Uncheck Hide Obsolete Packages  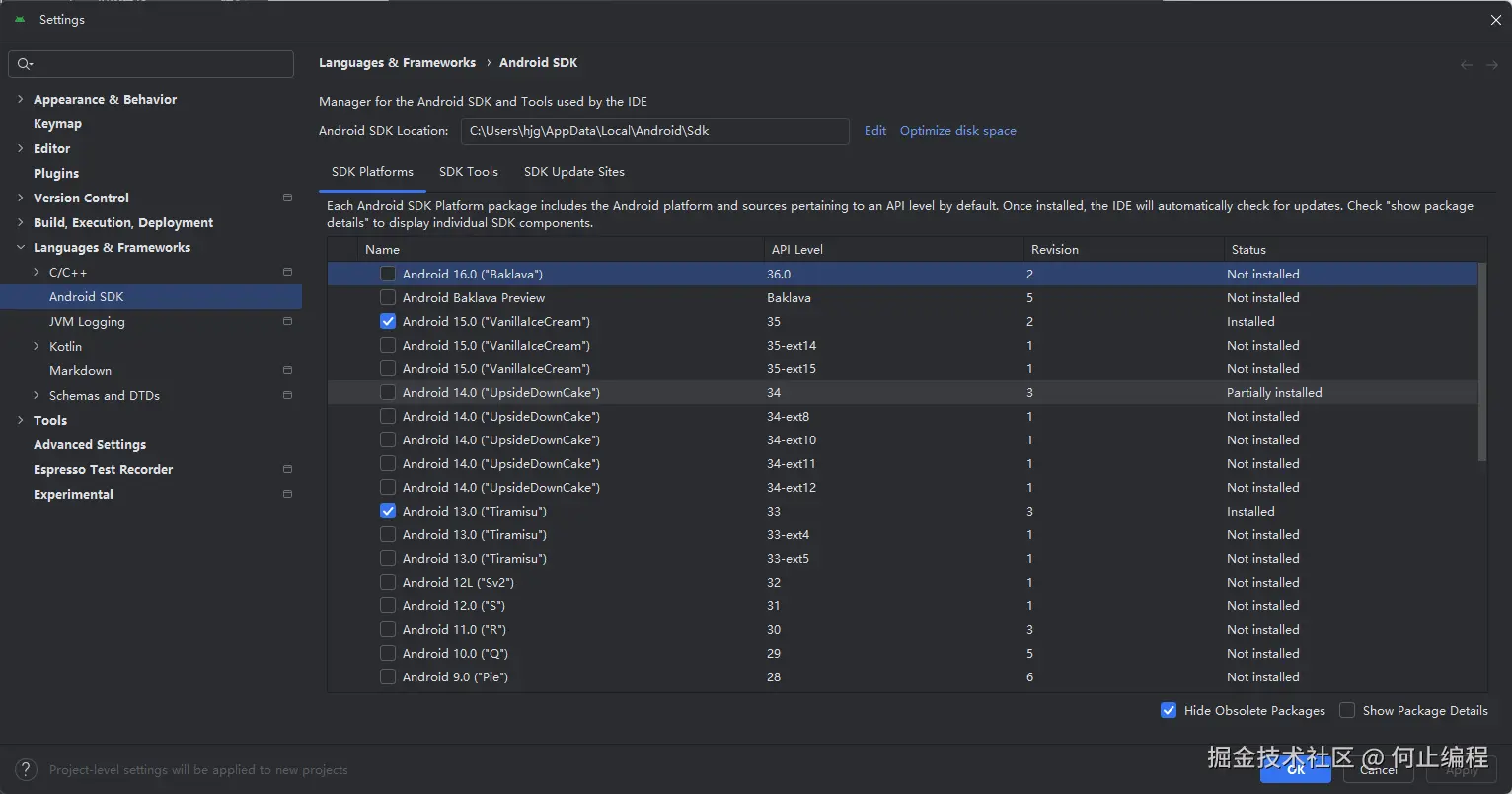tap(1169, 710)
